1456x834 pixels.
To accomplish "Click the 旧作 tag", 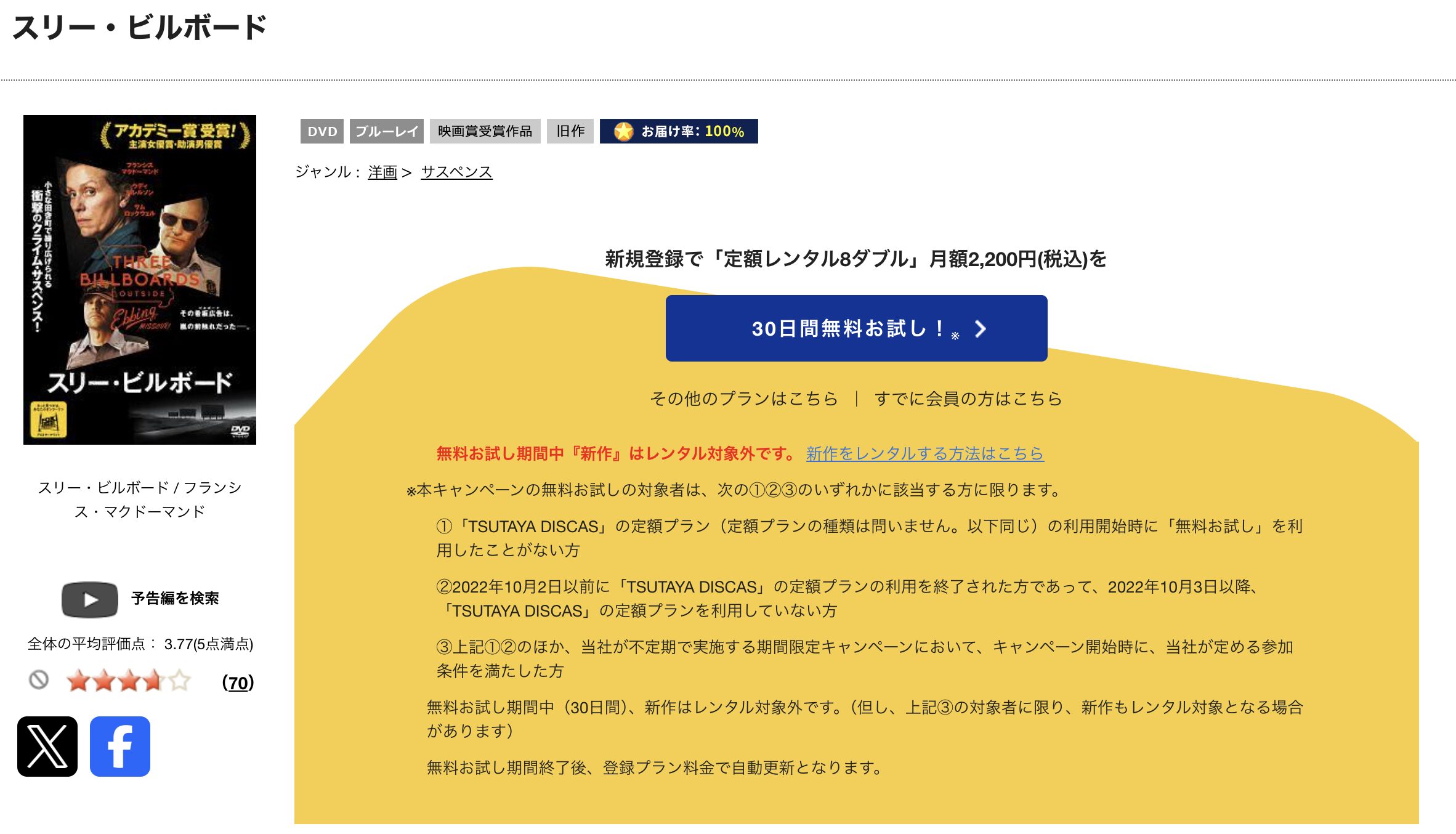I will pyautogui.click(x=570, y=131).
